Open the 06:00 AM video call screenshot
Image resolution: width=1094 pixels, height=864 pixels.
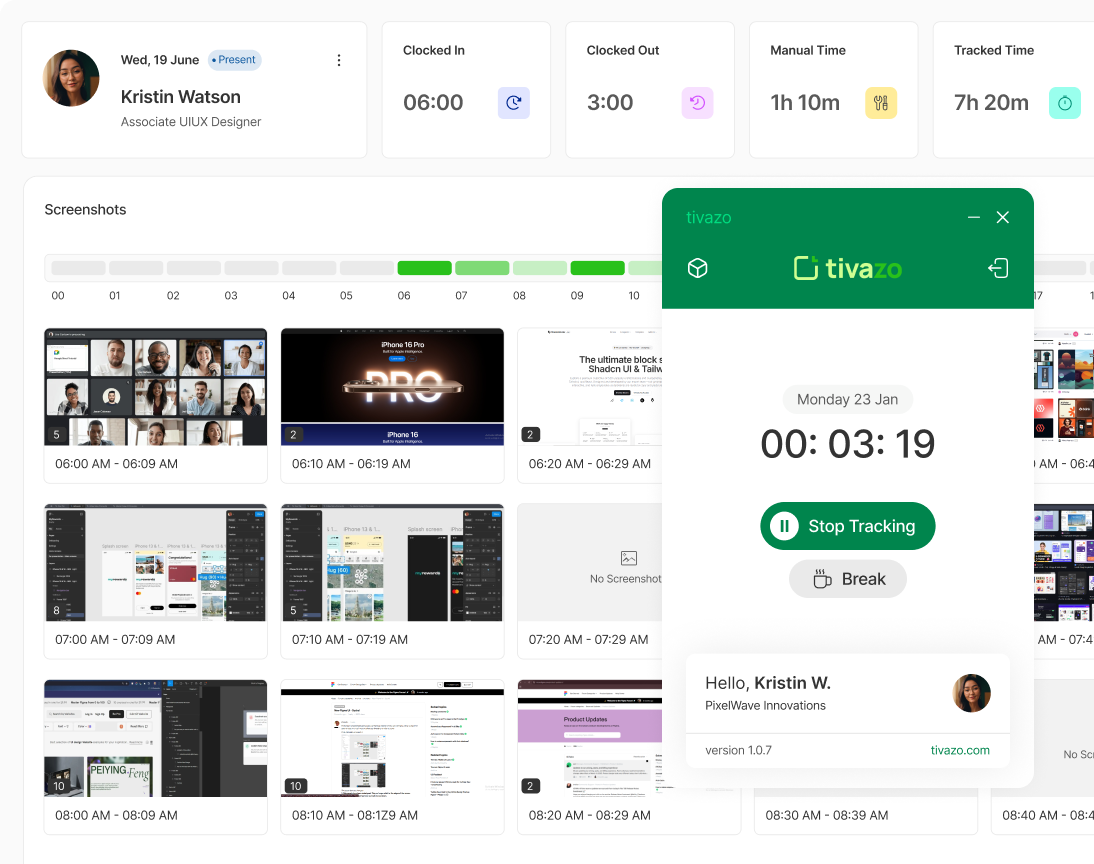pos(155,387)
